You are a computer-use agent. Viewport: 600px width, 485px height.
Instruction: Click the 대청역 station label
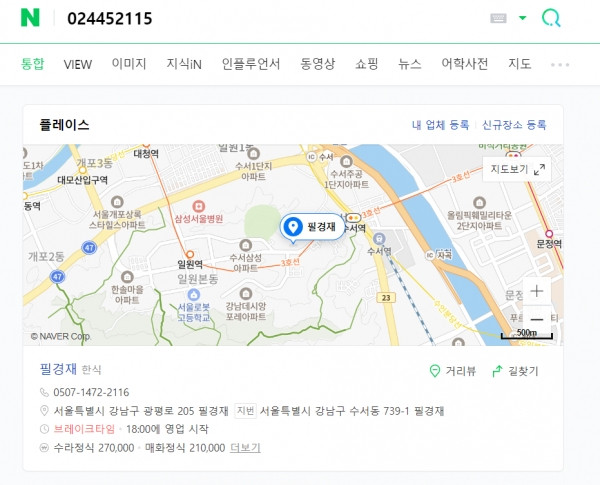(146, 154)
